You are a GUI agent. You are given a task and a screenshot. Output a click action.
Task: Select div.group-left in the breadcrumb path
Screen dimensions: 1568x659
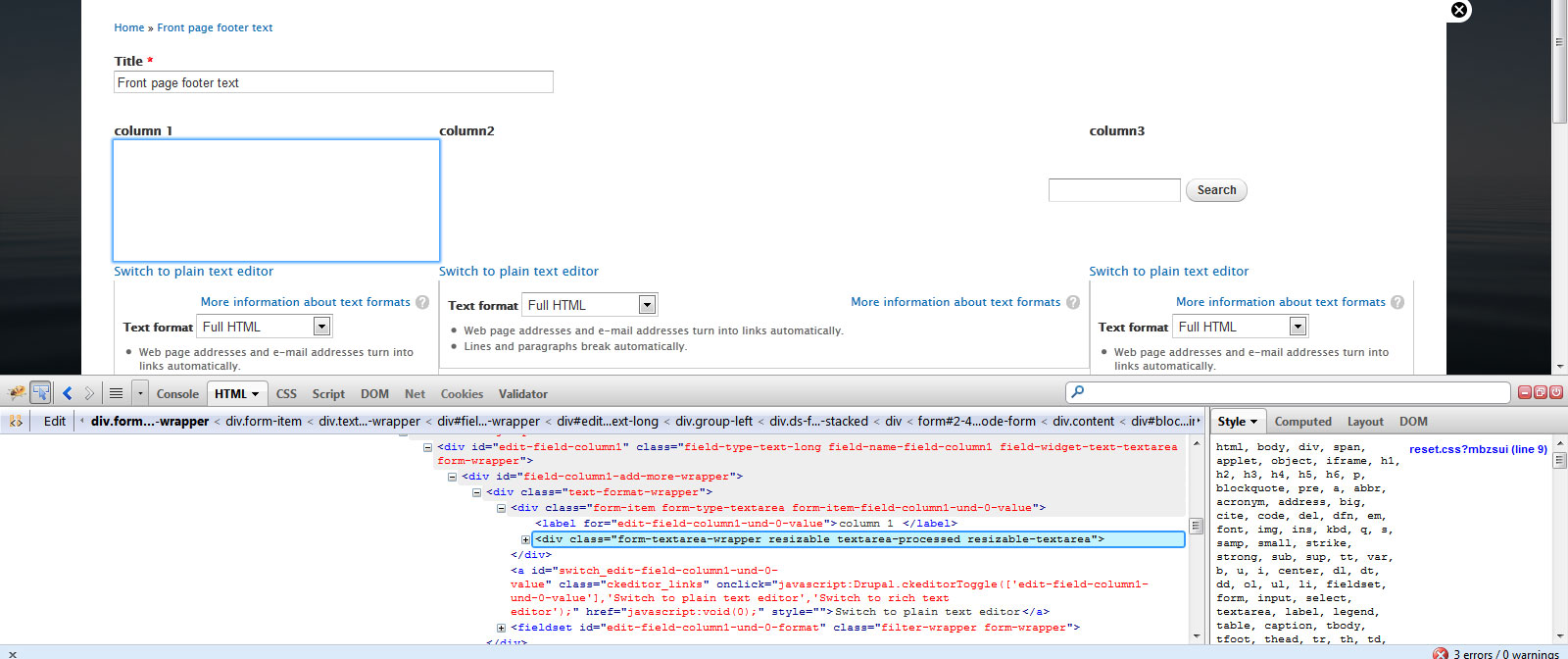pyautogui.click(x=713, y=421)
